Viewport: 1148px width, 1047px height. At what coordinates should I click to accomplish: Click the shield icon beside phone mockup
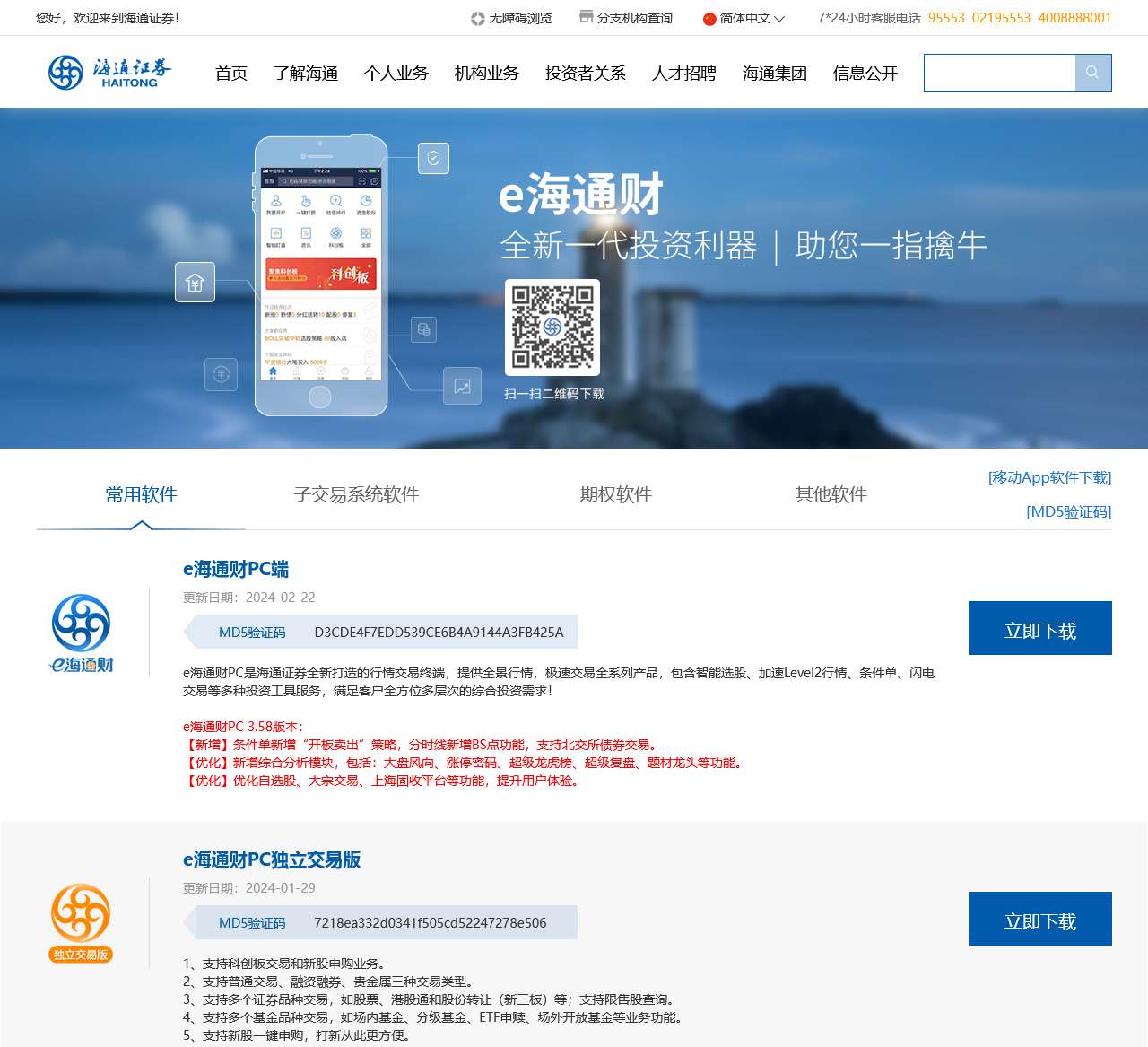click(x=434, y=159)
